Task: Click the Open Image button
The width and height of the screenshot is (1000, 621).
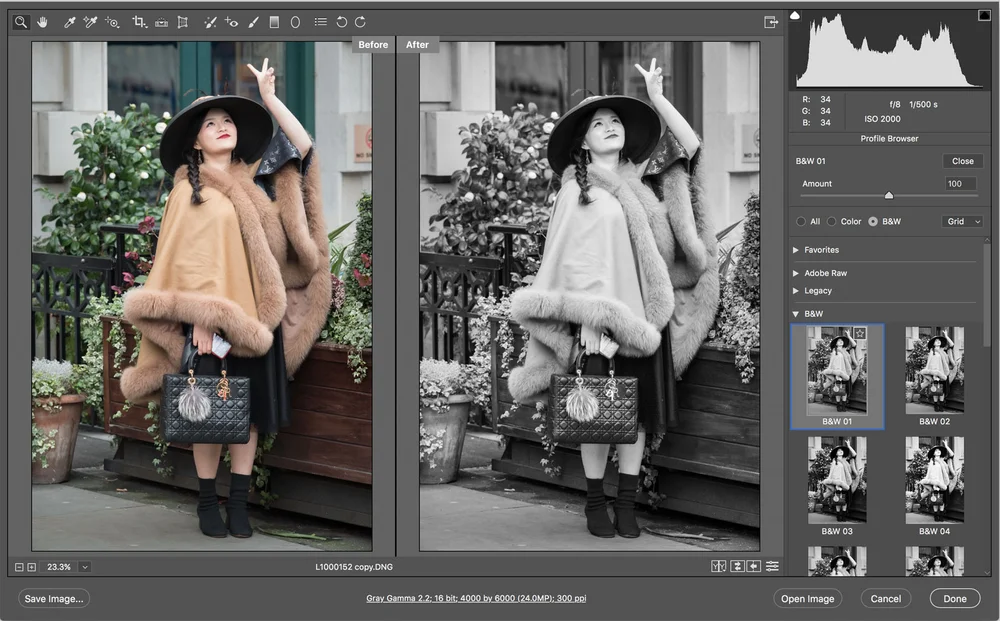Action: tap(807, 599)
